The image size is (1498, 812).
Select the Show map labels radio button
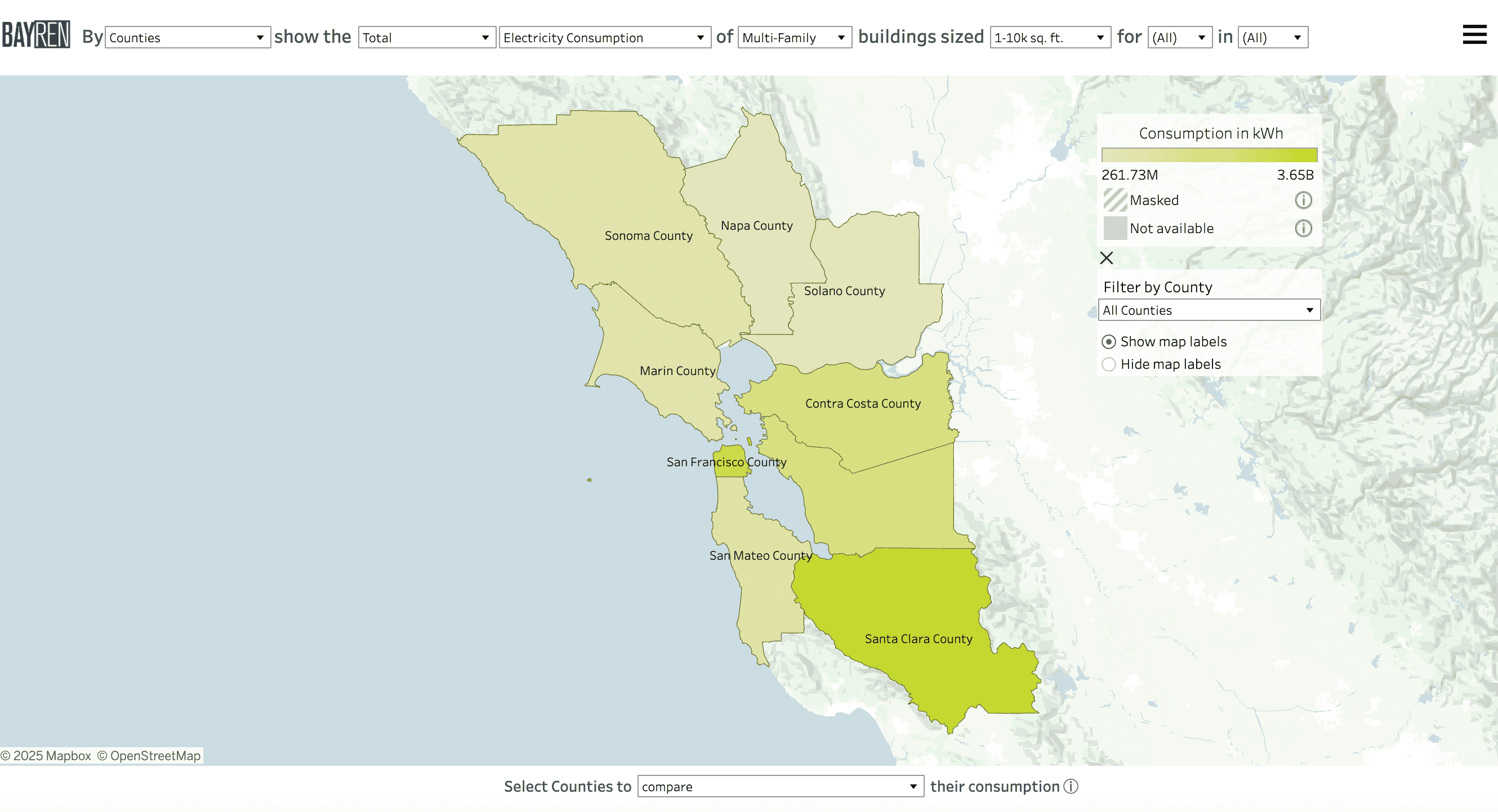[x=1109, y=341]
